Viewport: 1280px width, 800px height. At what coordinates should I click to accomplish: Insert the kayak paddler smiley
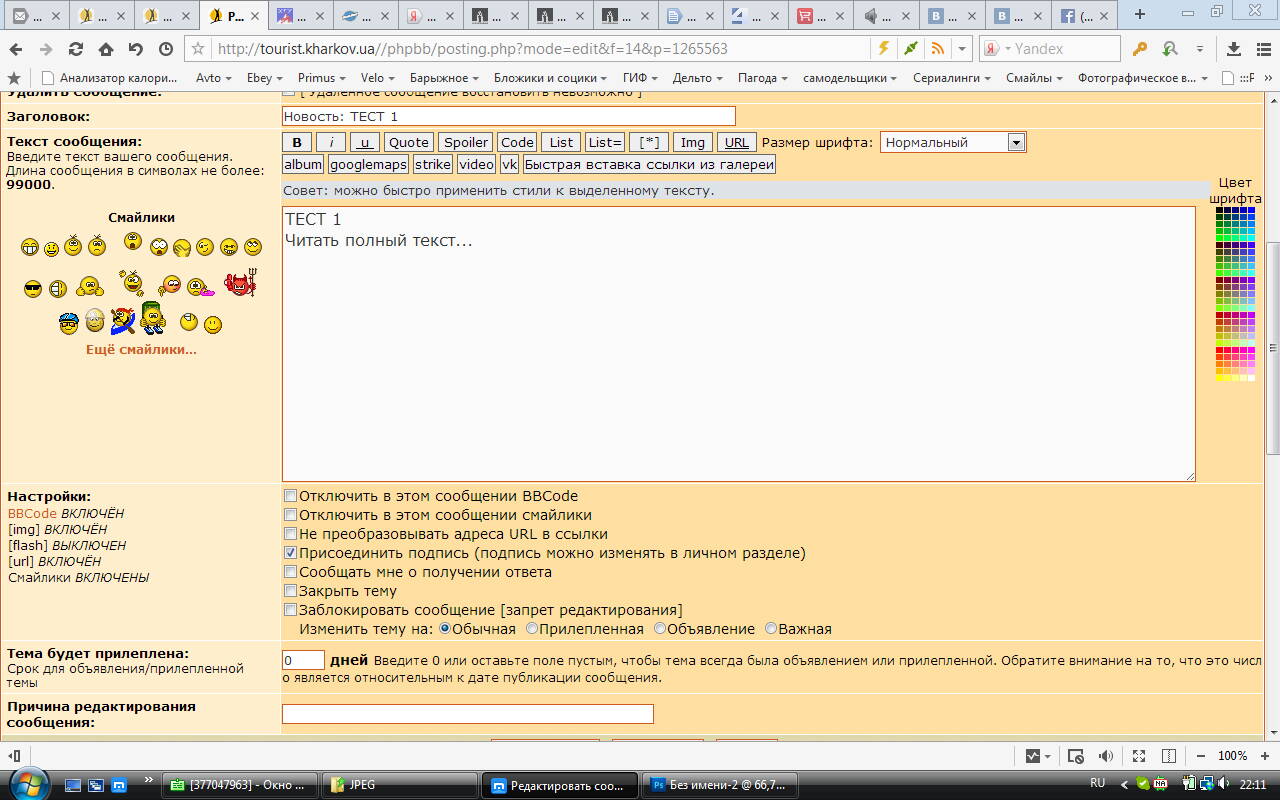tap(123, 320)
